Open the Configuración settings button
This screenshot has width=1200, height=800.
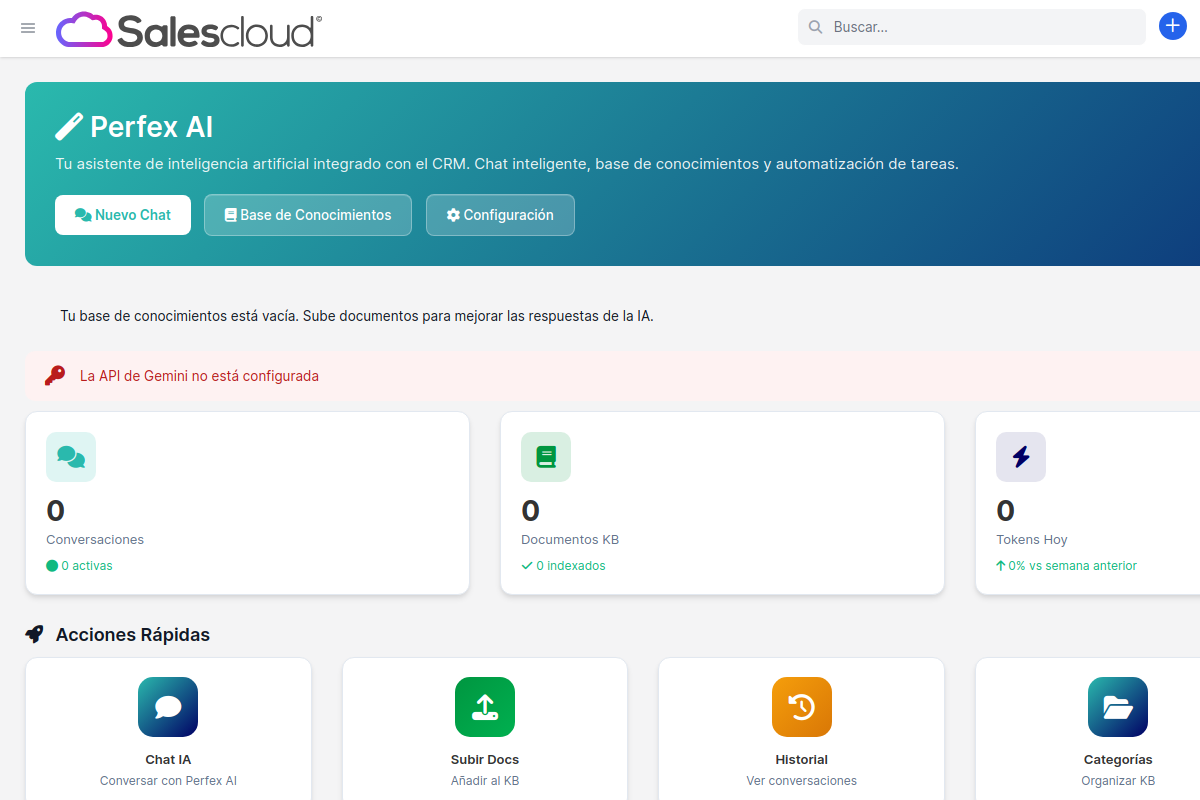[500, 215]
